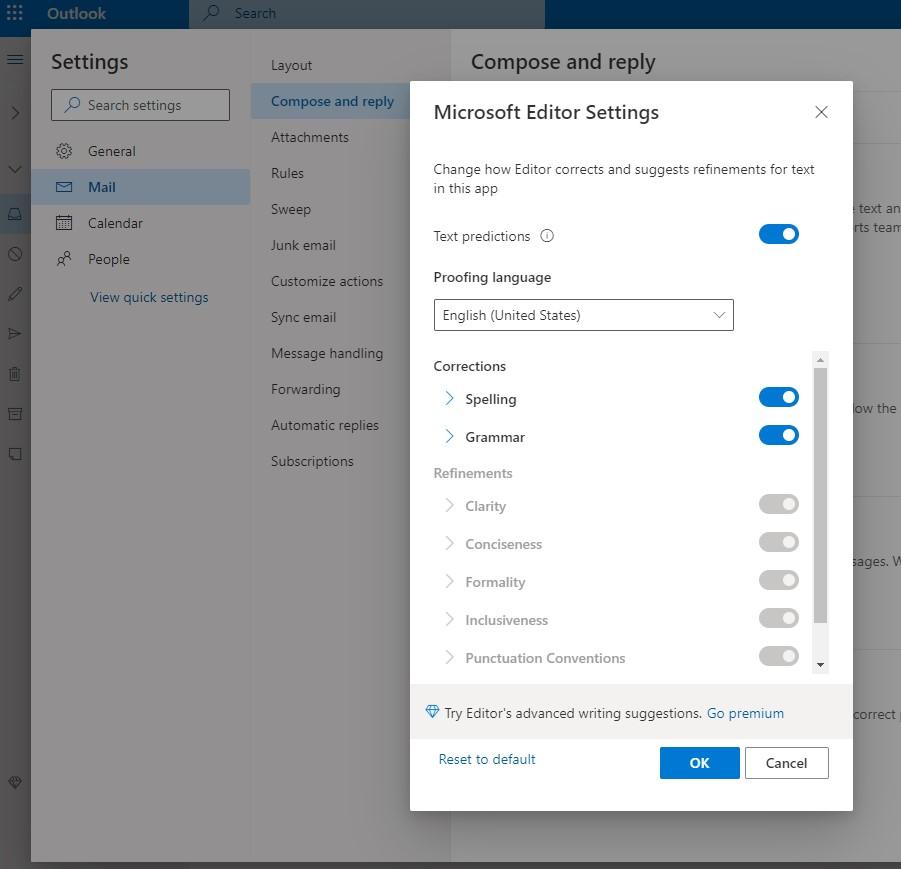Click the Cancel button
This screenshot has height=869, width=901.
[786, 763]
